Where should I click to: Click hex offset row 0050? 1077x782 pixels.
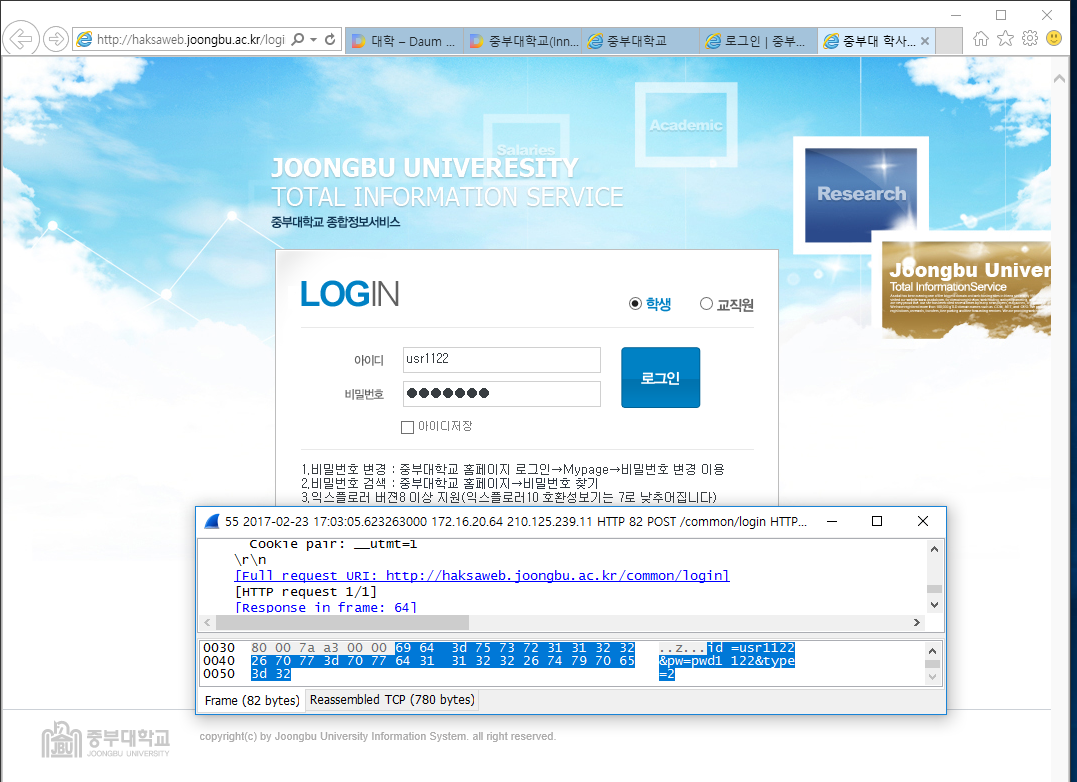coord(219,674)
